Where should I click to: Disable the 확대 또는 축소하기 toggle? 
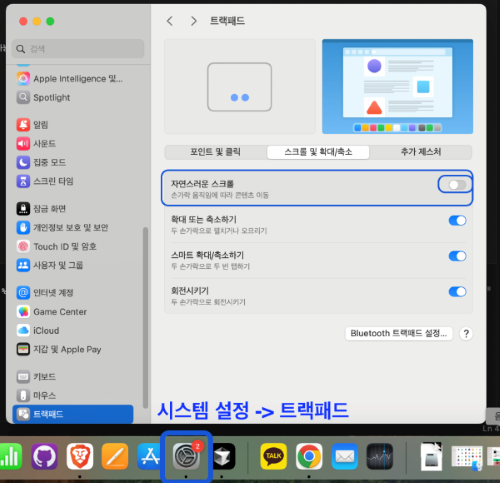(x=457, y=220)
